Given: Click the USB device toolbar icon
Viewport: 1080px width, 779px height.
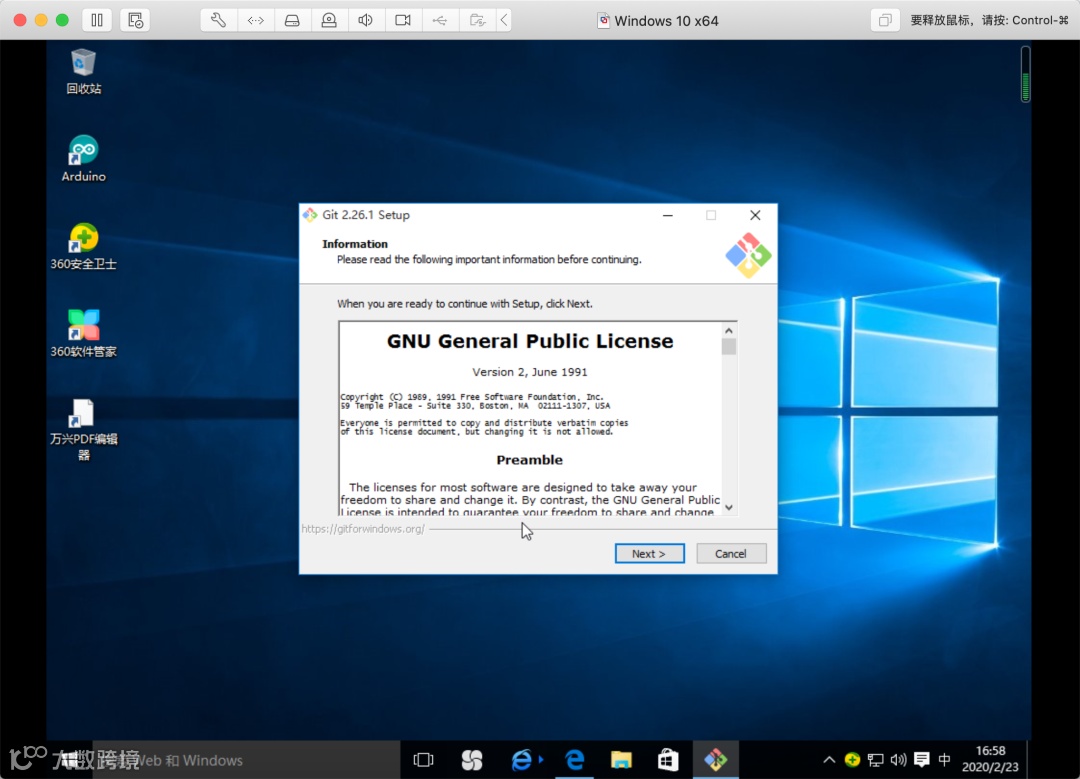Looking at the screenshot, I should 439,20.
